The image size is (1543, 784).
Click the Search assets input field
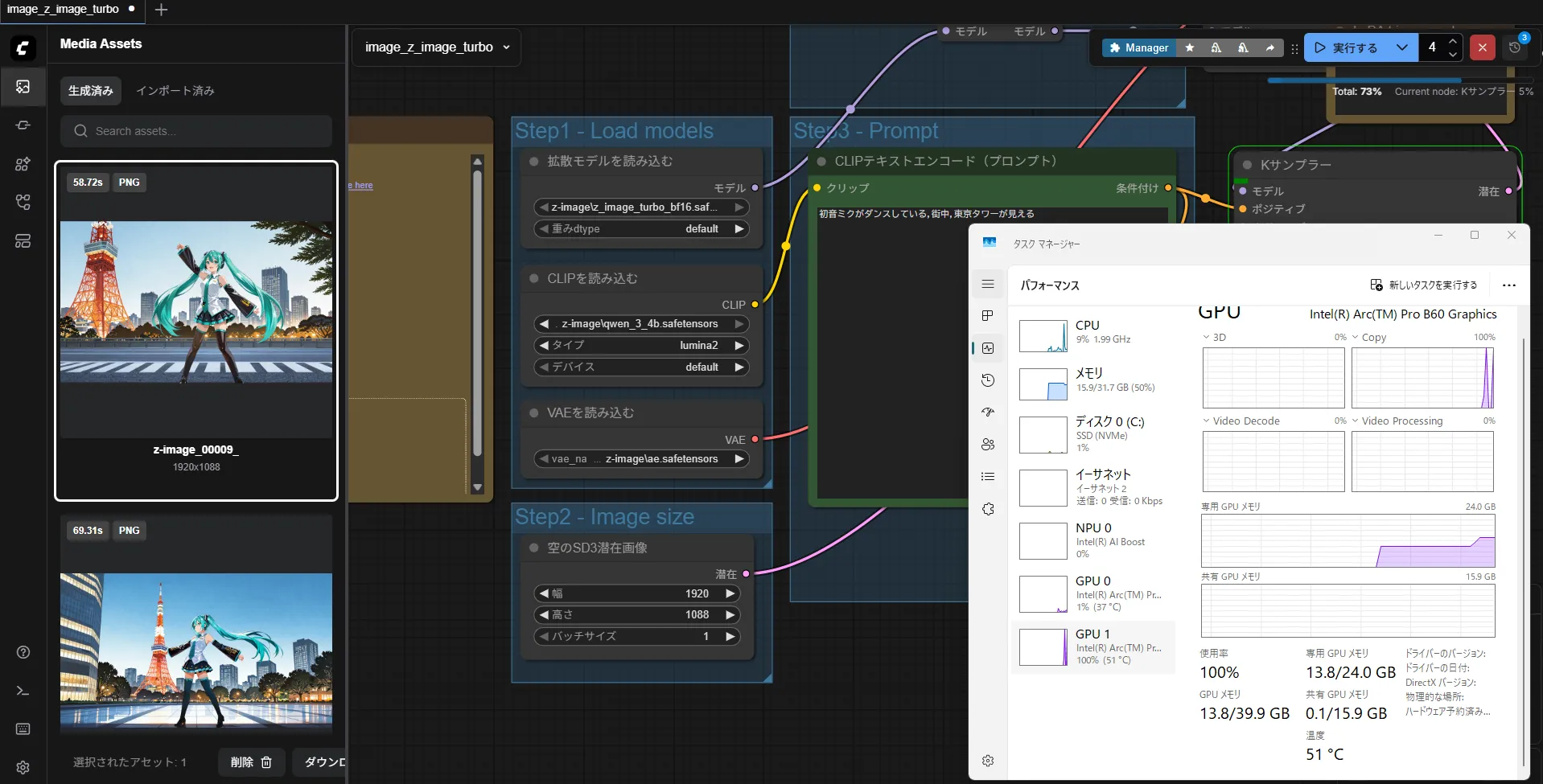(x=196, y=131)
